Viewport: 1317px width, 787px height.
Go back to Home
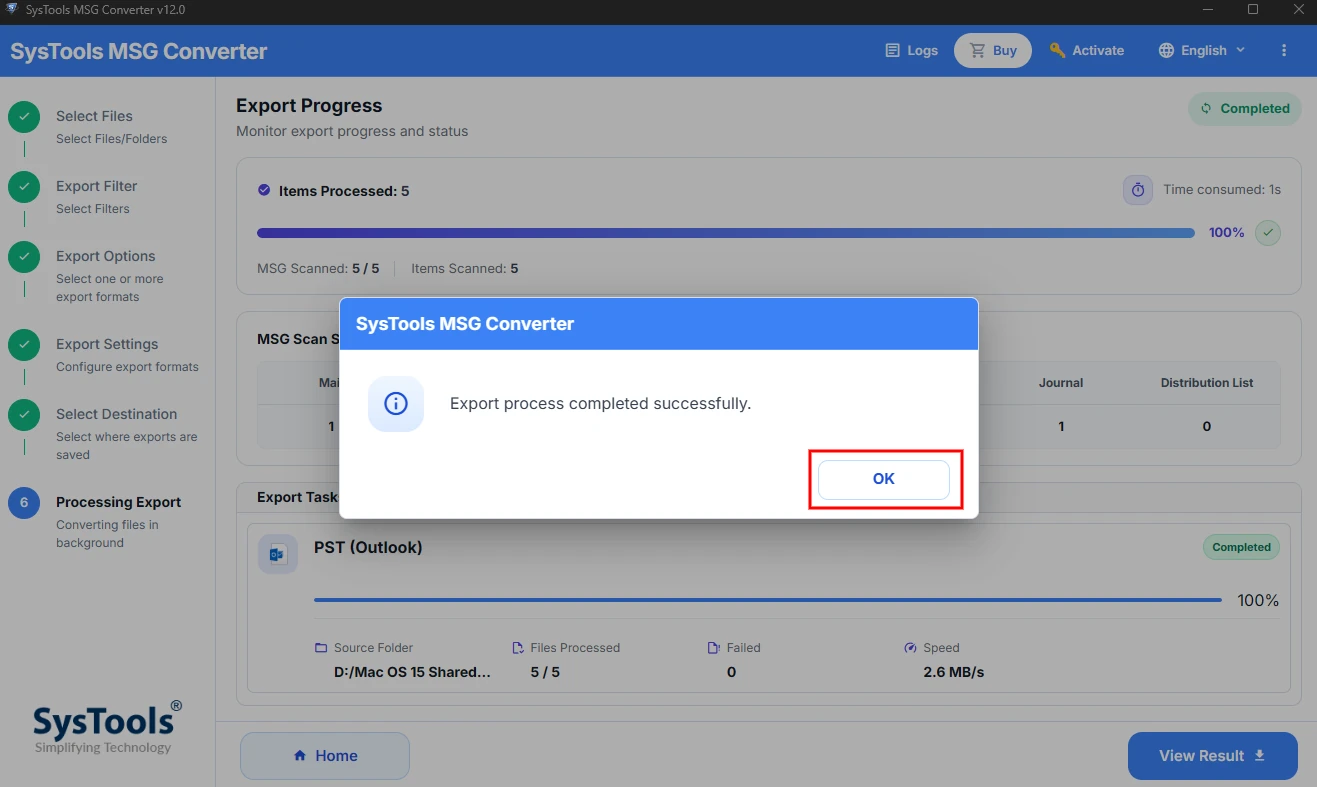(x=325, y=756)
